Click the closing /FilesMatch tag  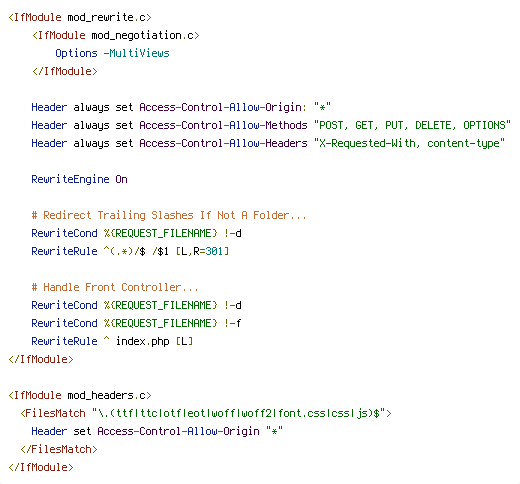59,449
